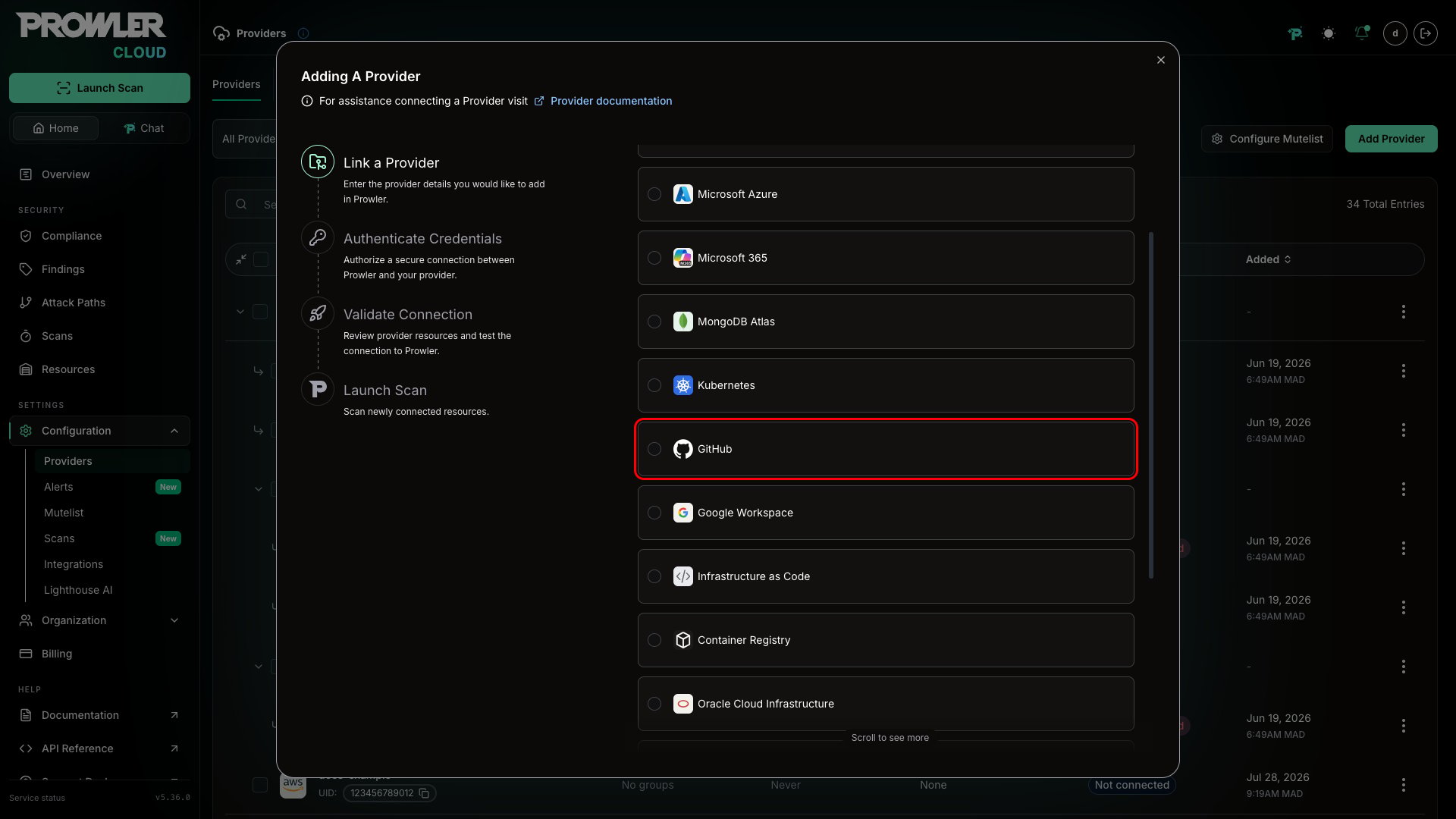
Task: Collapse the Configuration section
Action: coord(99,431)
